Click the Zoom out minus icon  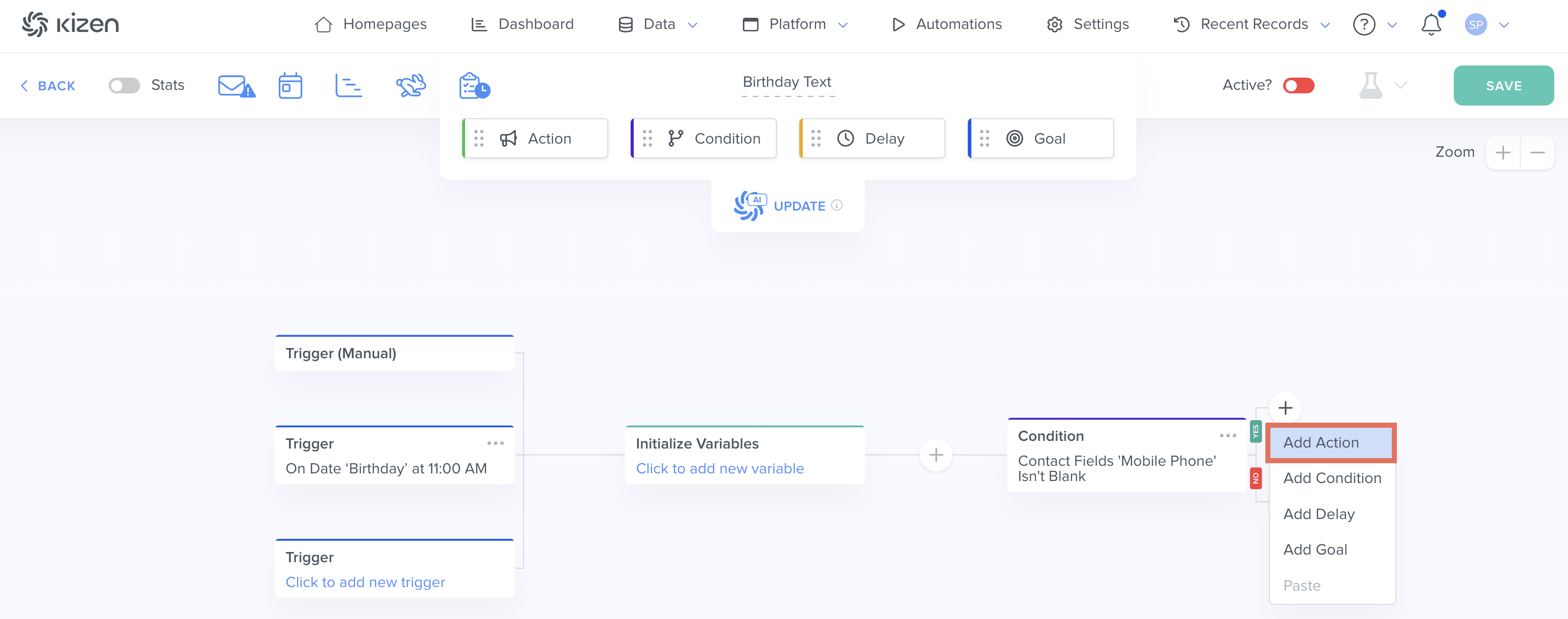point(1537,153)
